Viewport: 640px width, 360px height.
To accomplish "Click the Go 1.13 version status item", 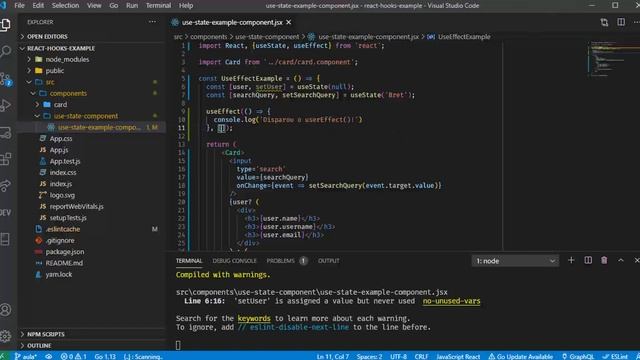I will (x=105, y=356).
